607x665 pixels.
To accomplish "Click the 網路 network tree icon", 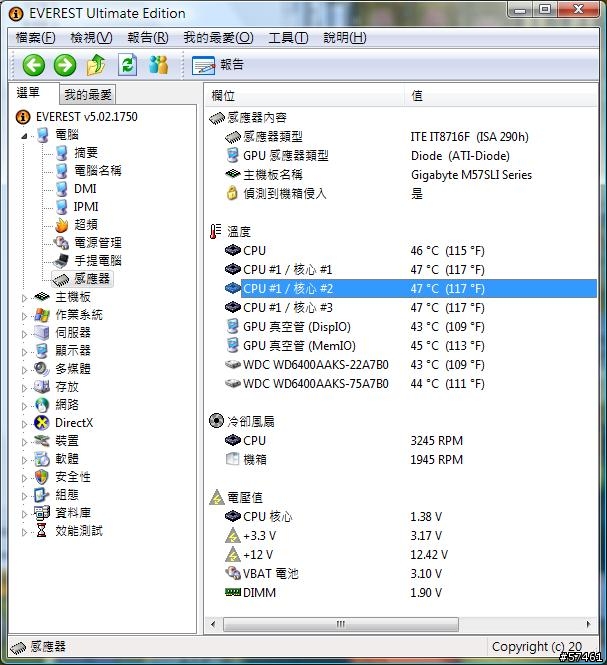I will coord(42,405).
